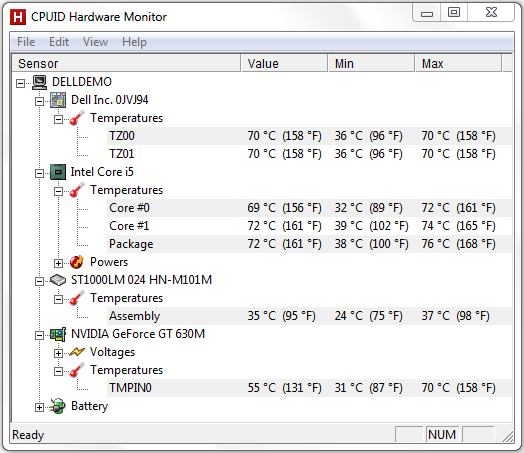Open the View menu
The width and height of the screenshot is (524, 453).
tap(95, 42)
